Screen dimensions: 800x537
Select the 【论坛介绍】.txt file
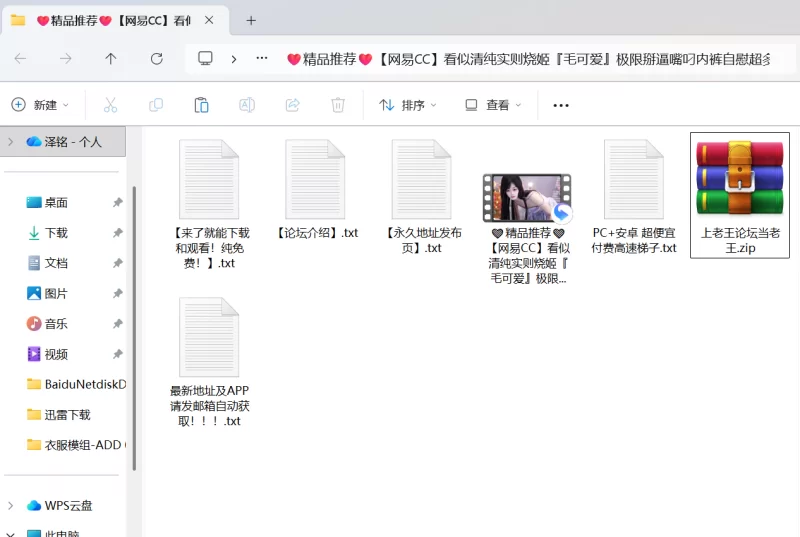coord(316,190)
